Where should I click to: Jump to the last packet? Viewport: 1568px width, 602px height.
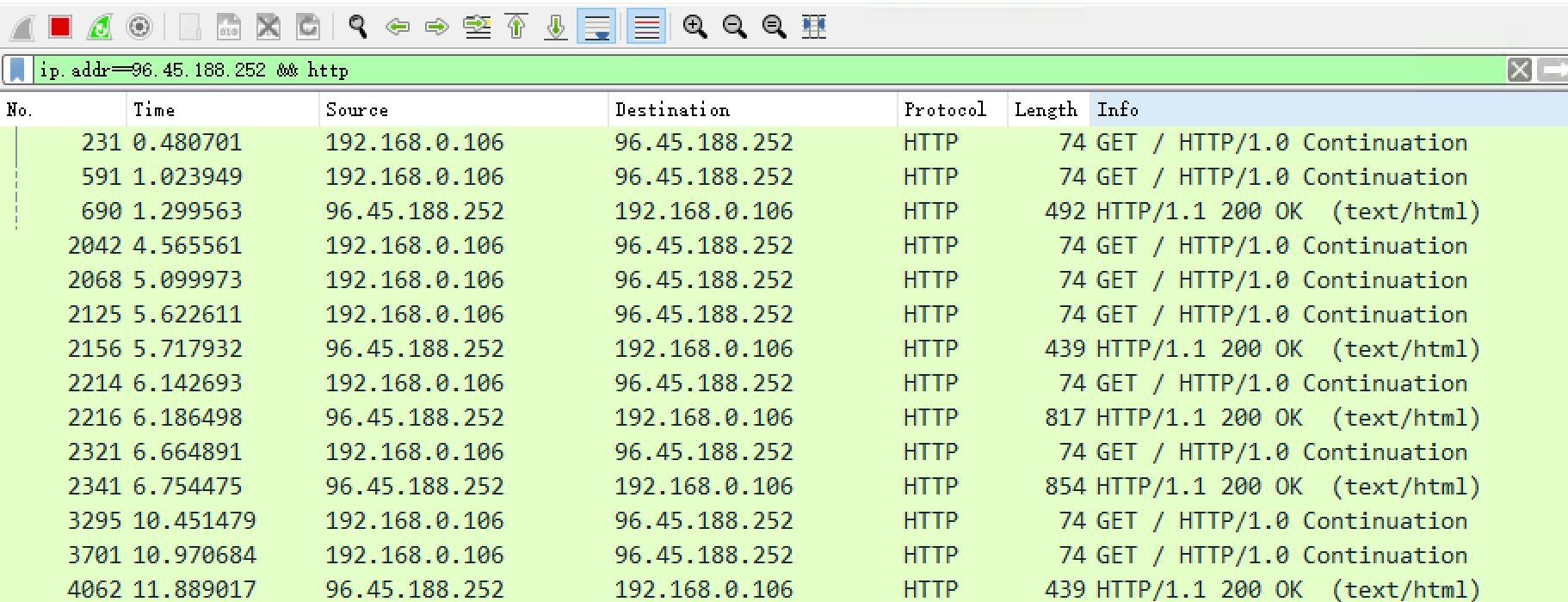coord(556,28)
